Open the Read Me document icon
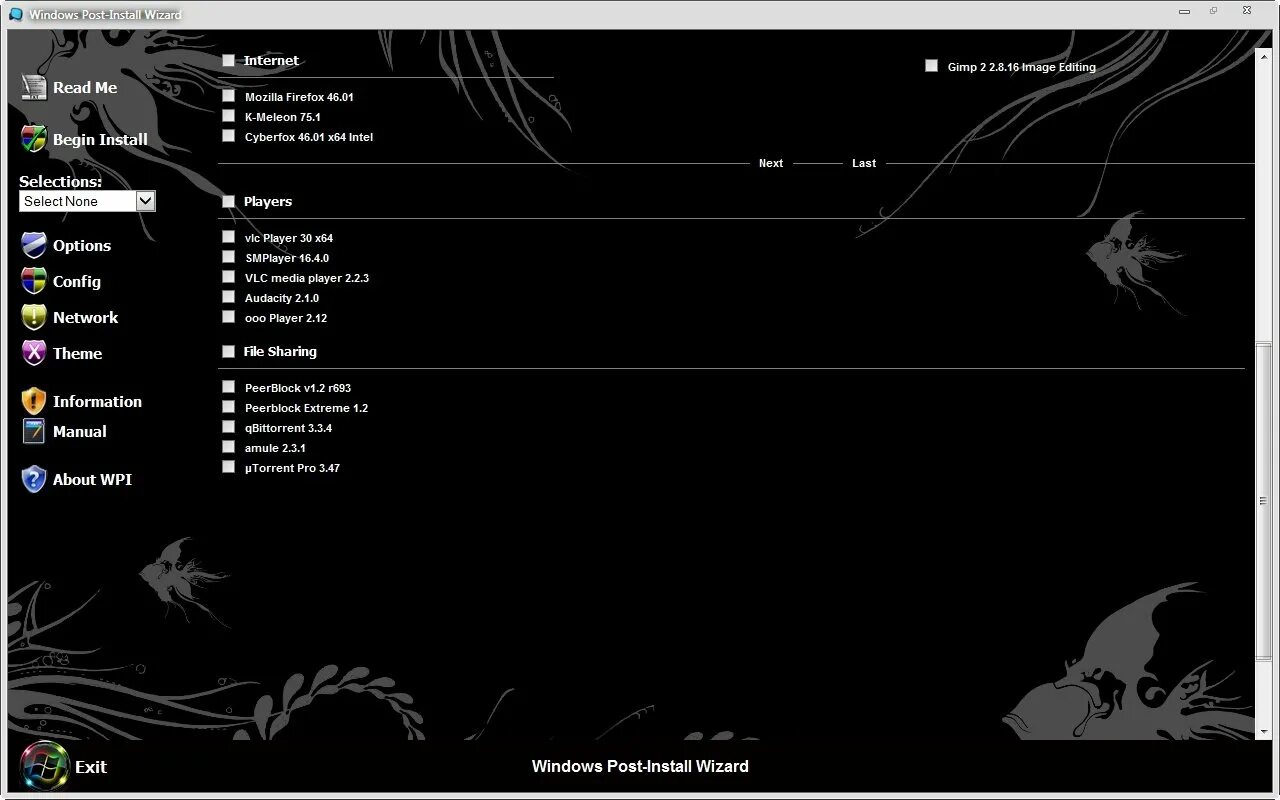 pyautogui.click(x=34, y=88)
